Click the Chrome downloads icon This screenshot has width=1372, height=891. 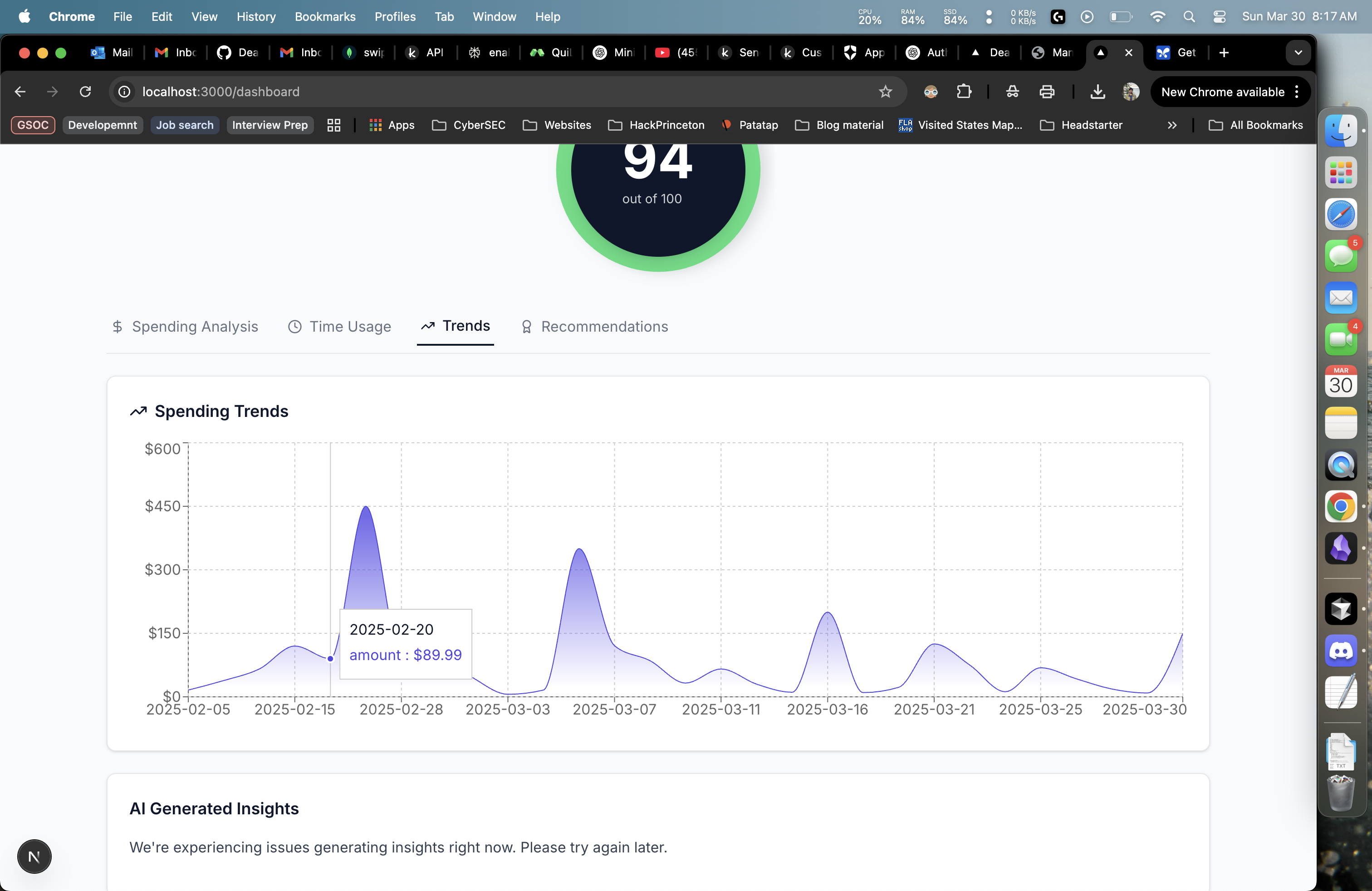(1098, 92)
